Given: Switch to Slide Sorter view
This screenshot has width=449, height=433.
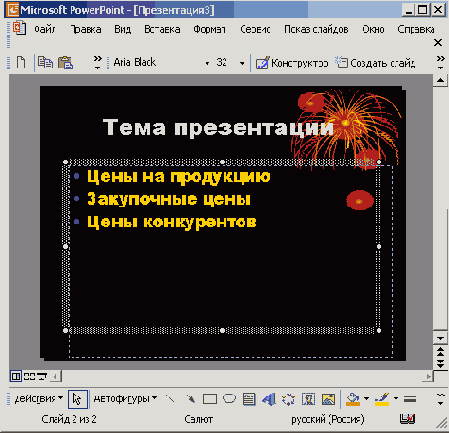Looking at the screenshot, I should pos(29,377).
